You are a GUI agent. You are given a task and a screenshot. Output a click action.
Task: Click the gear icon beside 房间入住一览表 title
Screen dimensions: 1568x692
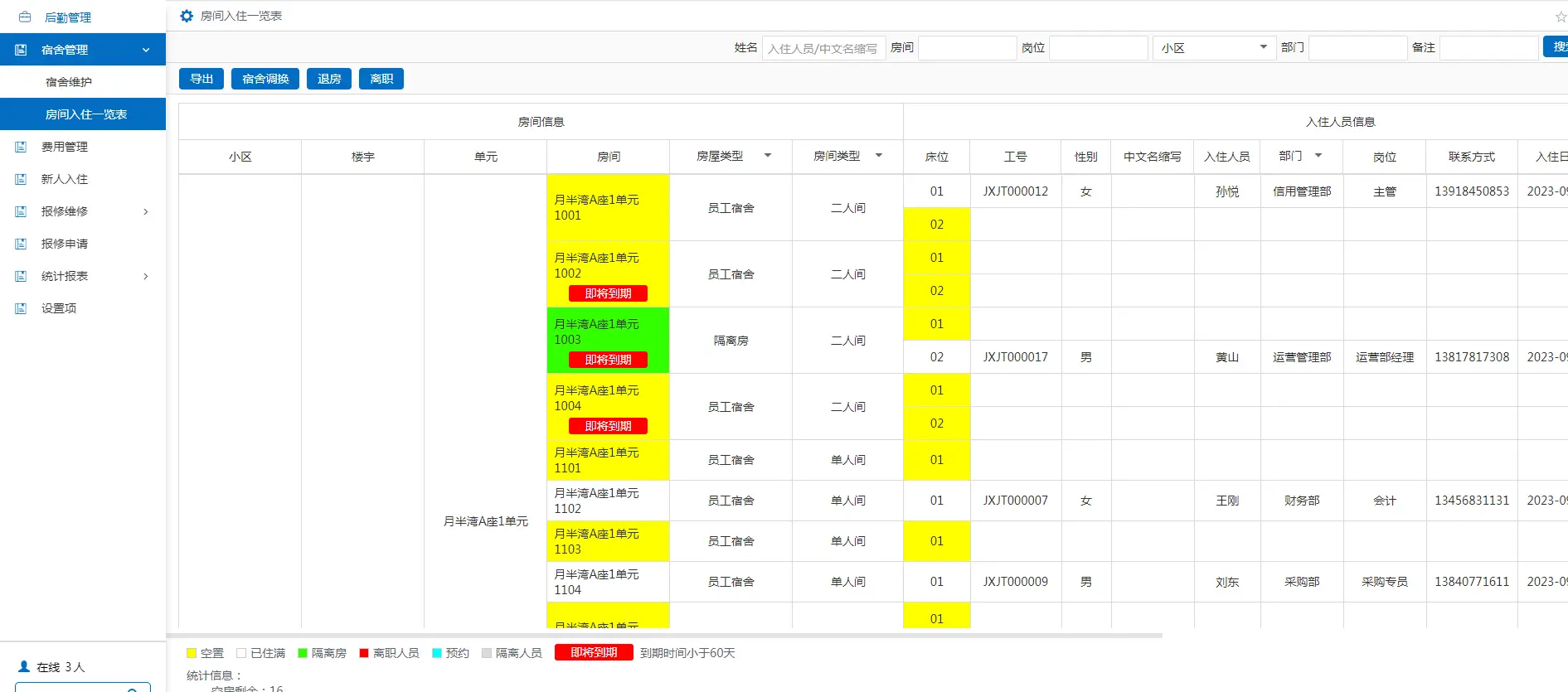pos(187,16)
